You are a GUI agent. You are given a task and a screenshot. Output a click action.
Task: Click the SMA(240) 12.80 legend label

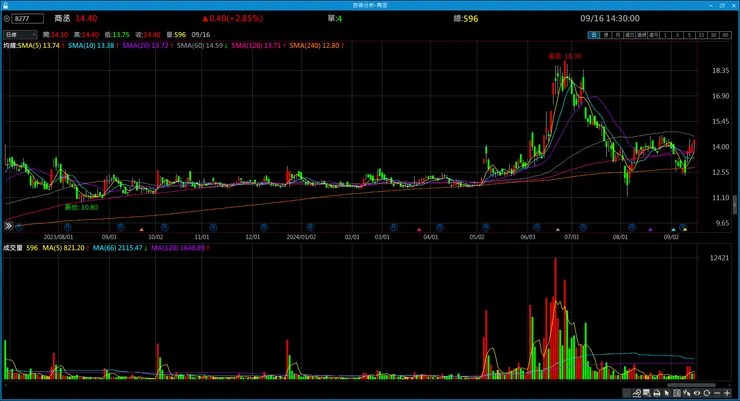coord(314,45)
